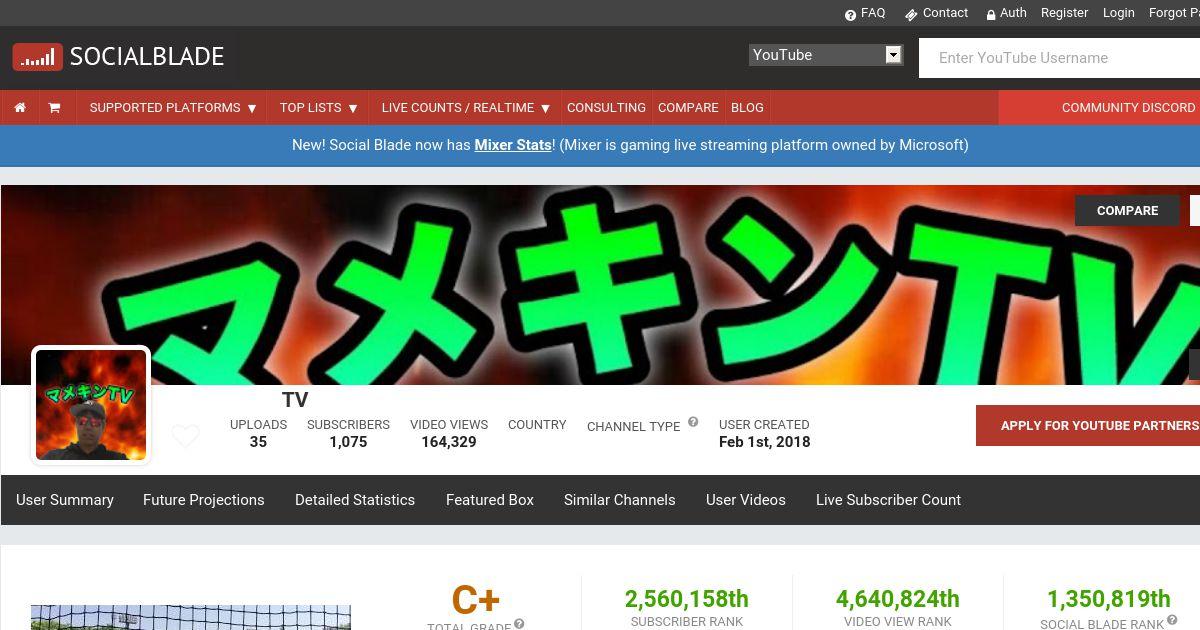
Task: Favorite the channel with heart icon
Action: [x=185, y=436]
